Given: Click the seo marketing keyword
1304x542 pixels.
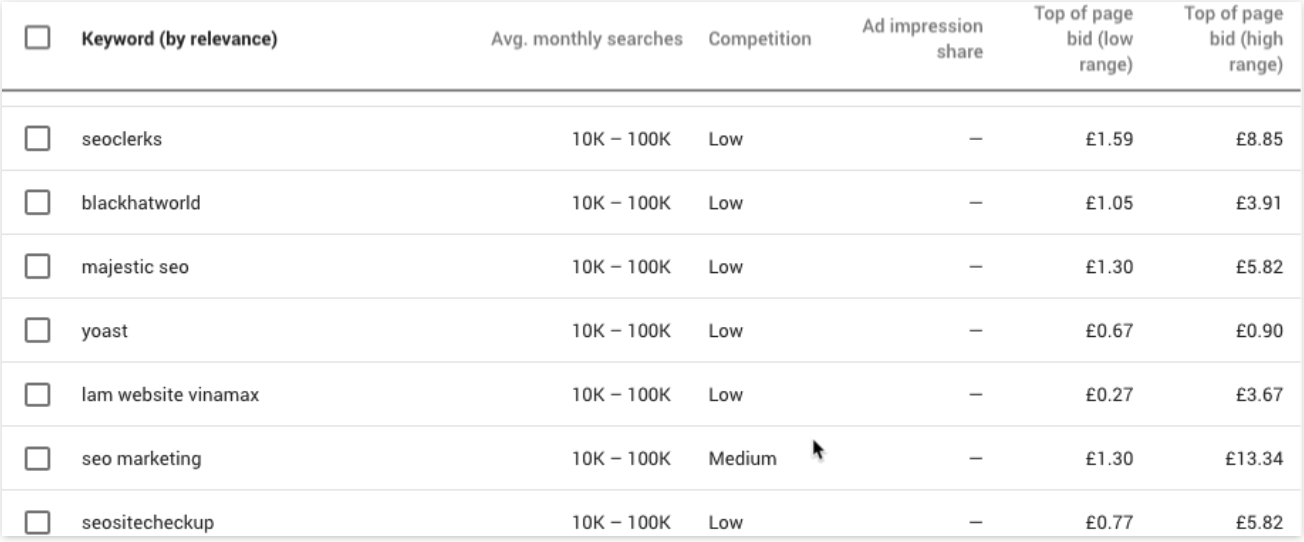Looking at the screenshot, I should (x=141, y=459).
